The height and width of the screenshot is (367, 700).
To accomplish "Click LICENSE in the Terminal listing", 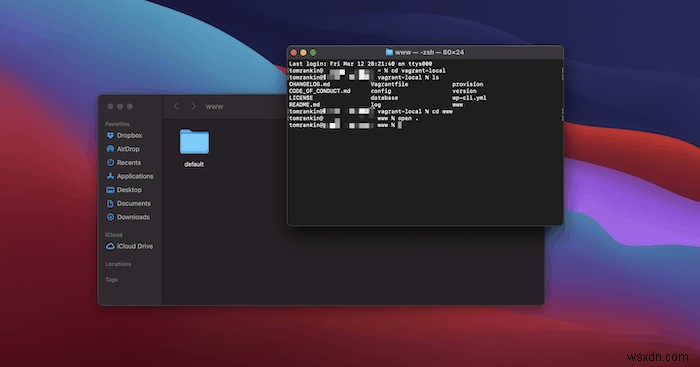I will (301, 98).
